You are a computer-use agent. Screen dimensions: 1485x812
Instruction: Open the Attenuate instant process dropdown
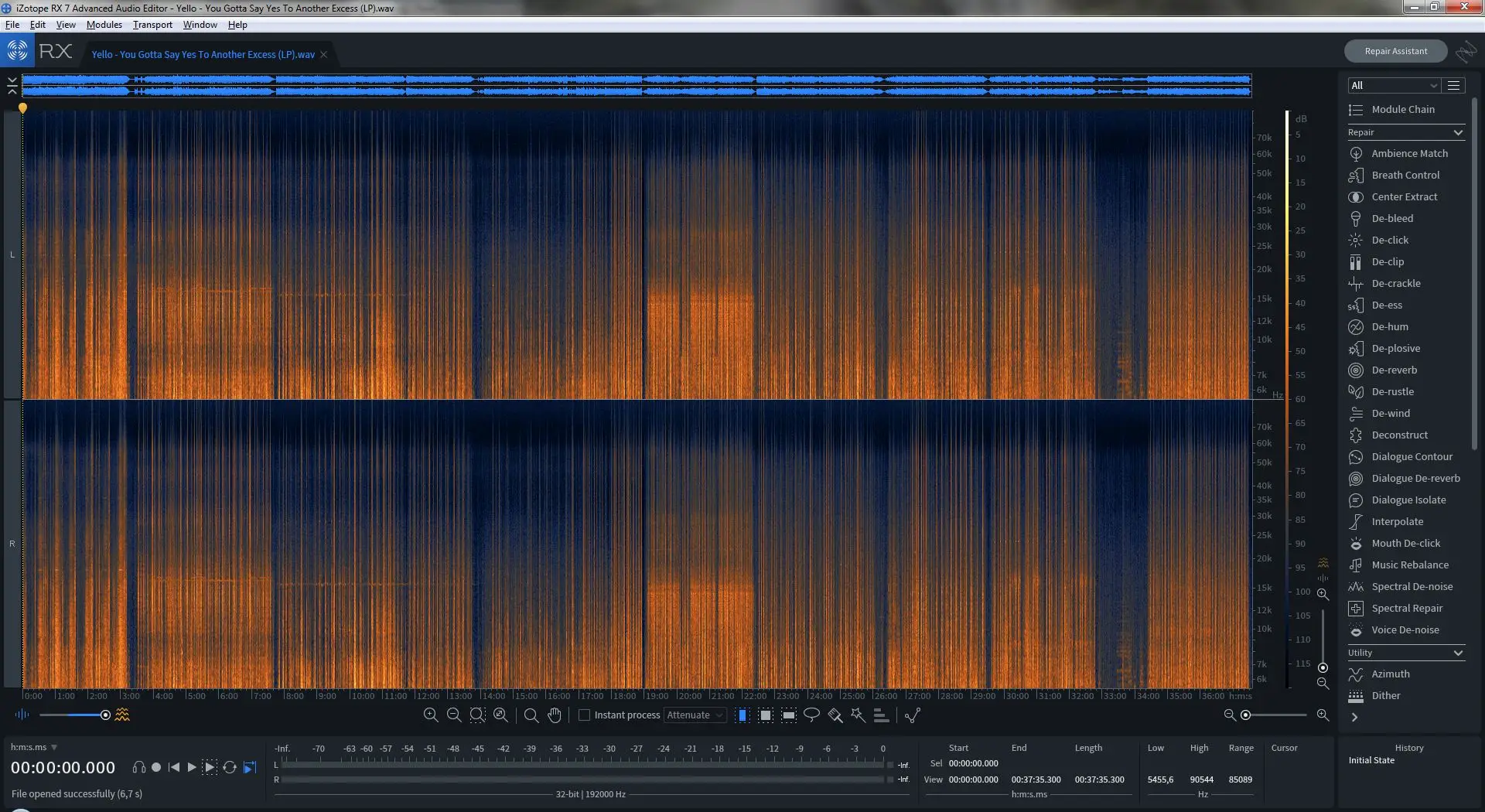695,715
